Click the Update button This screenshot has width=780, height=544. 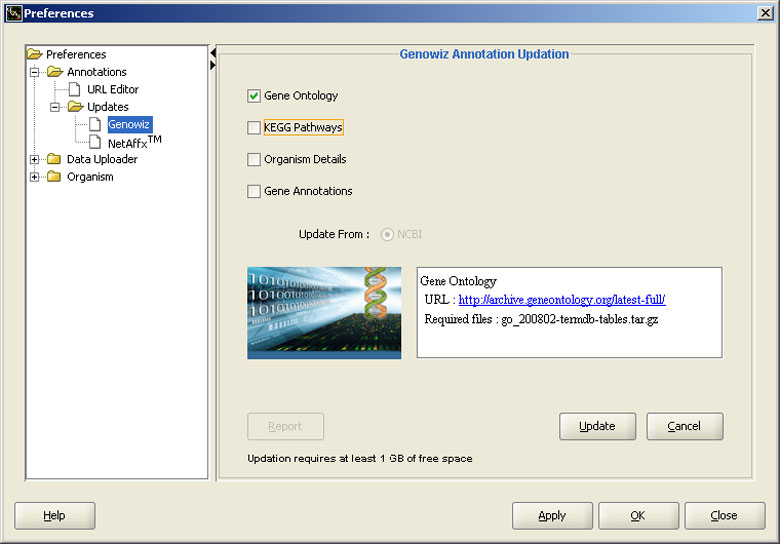coord(597,426)
